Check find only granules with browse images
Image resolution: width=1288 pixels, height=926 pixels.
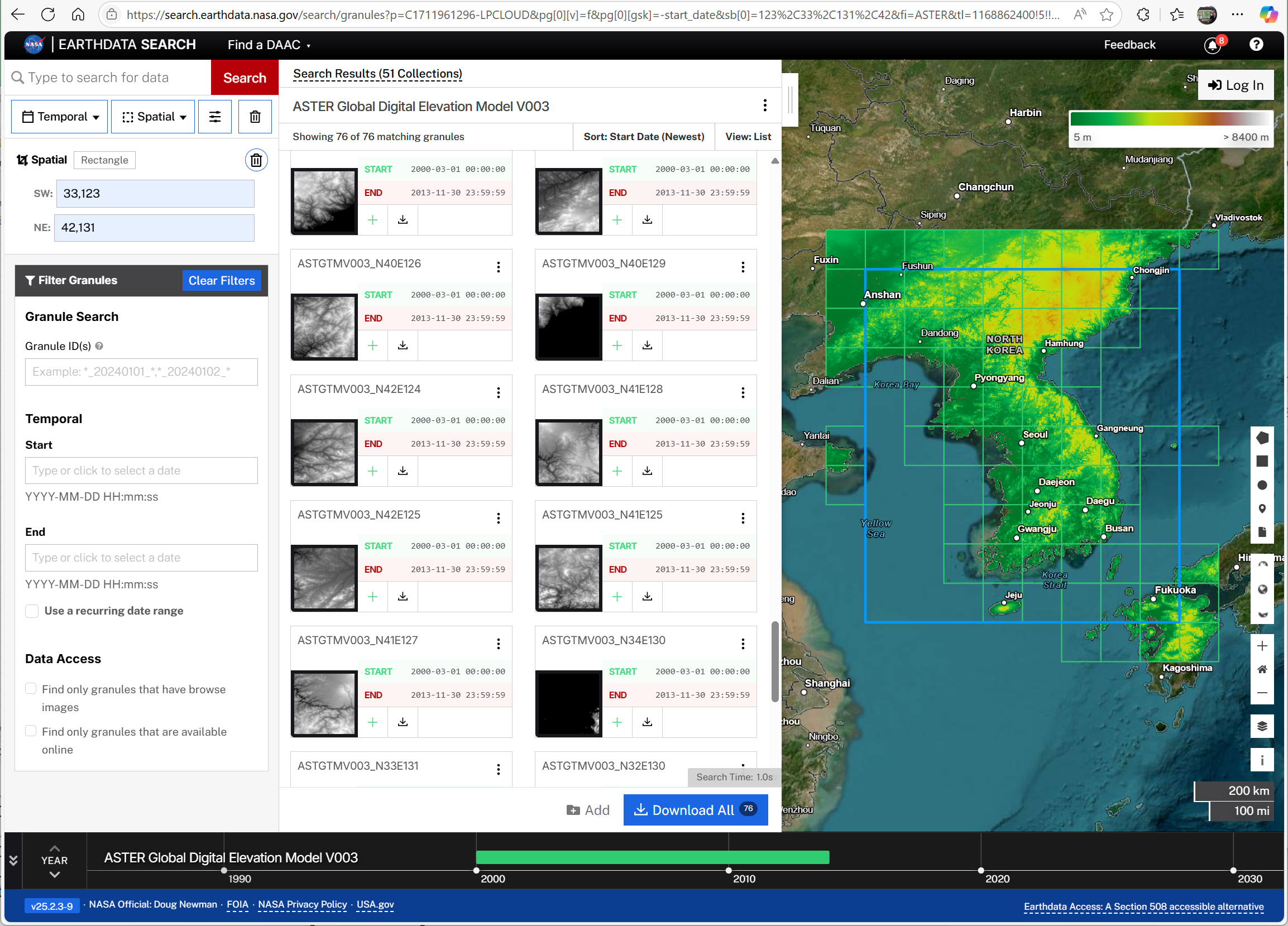(x=31, y=689)
